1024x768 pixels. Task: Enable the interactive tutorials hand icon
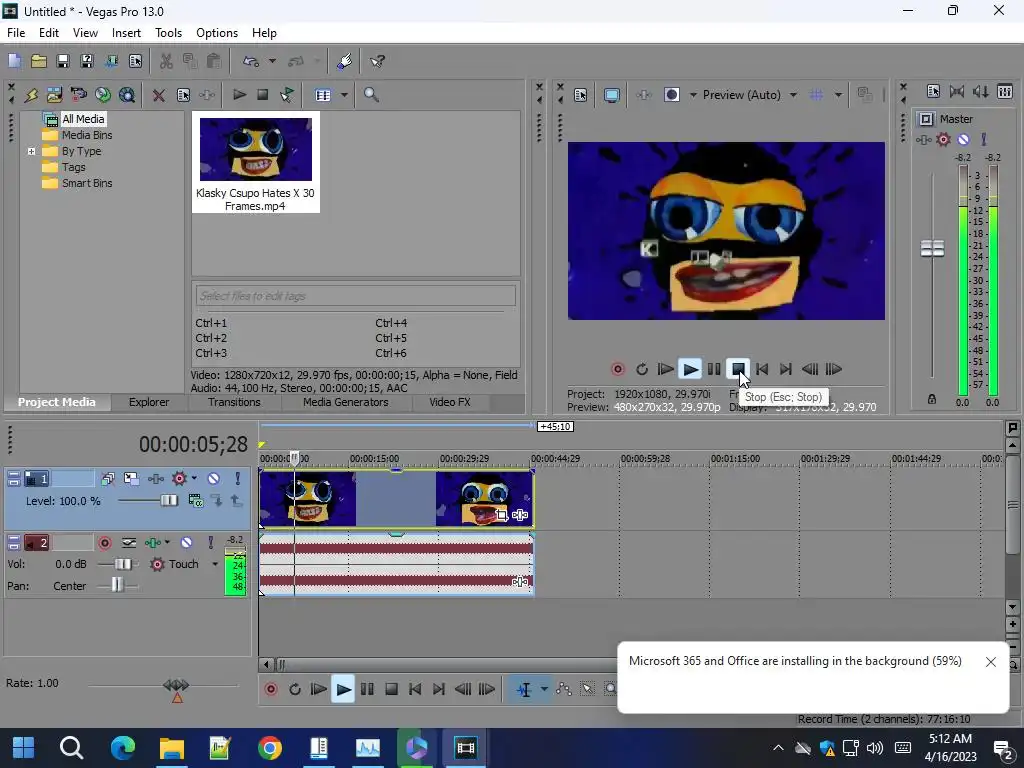pyautogui.click(x=345, y=61)
